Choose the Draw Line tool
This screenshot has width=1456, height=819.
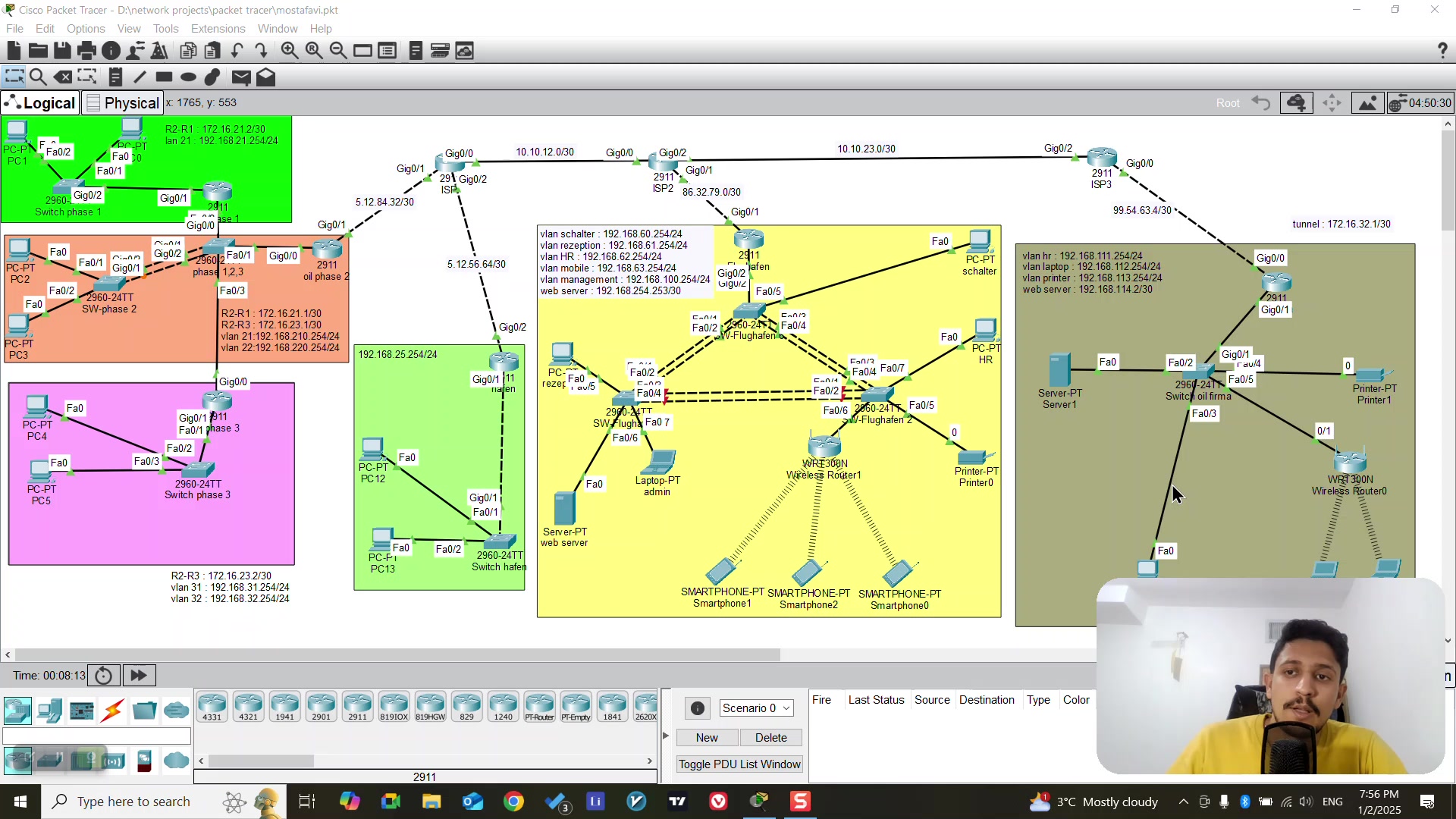point(140,77)
